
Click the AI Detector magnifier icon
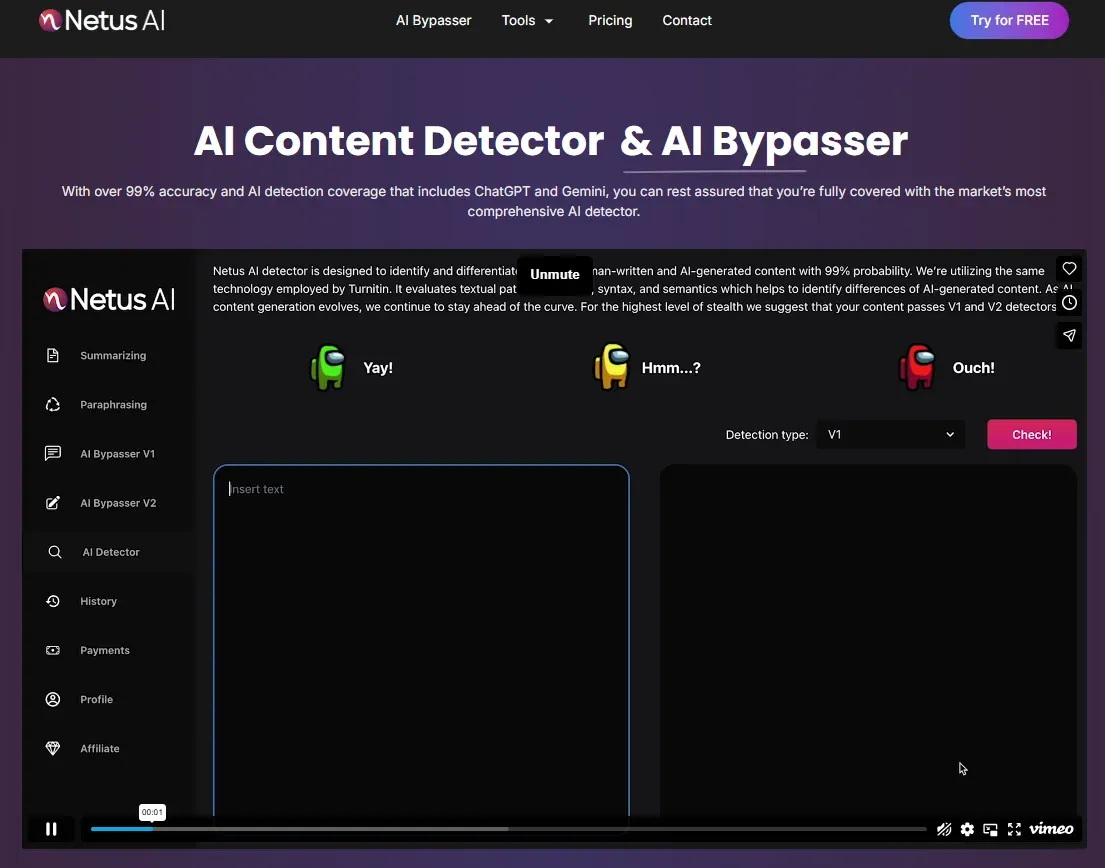pos(54,552)
